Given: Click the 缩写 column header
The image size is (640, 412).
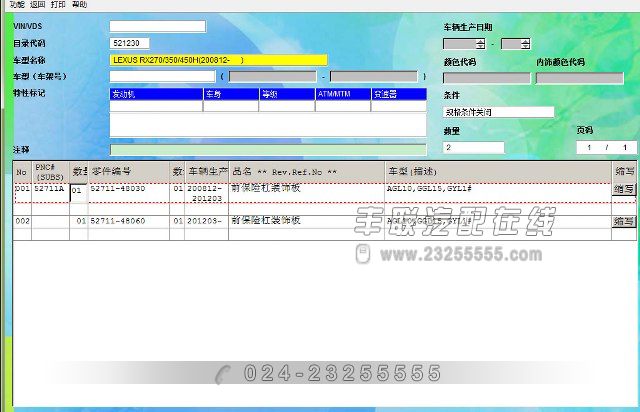Looking at the screenshot, I should coord(624,172).
